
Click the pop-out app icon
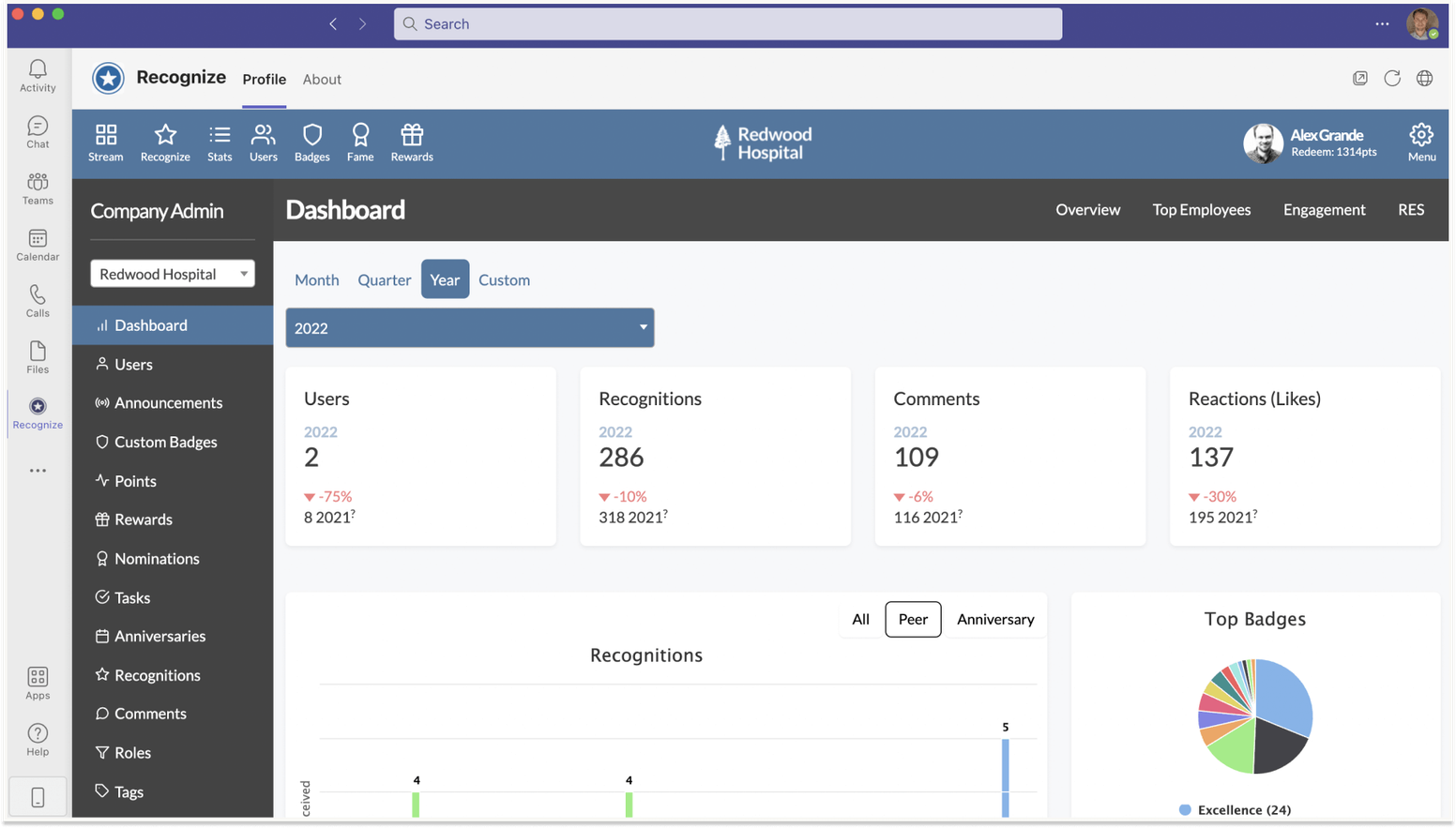1360,79
